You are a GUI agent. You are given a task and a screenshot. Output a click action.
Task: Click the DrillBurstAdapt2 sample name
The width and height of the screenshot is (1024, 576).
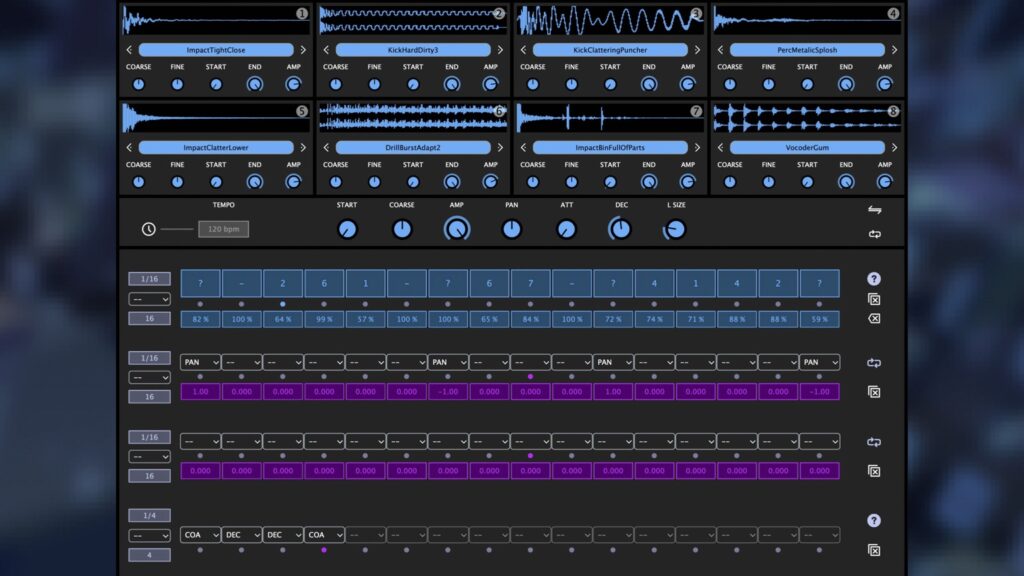(413, 148)
